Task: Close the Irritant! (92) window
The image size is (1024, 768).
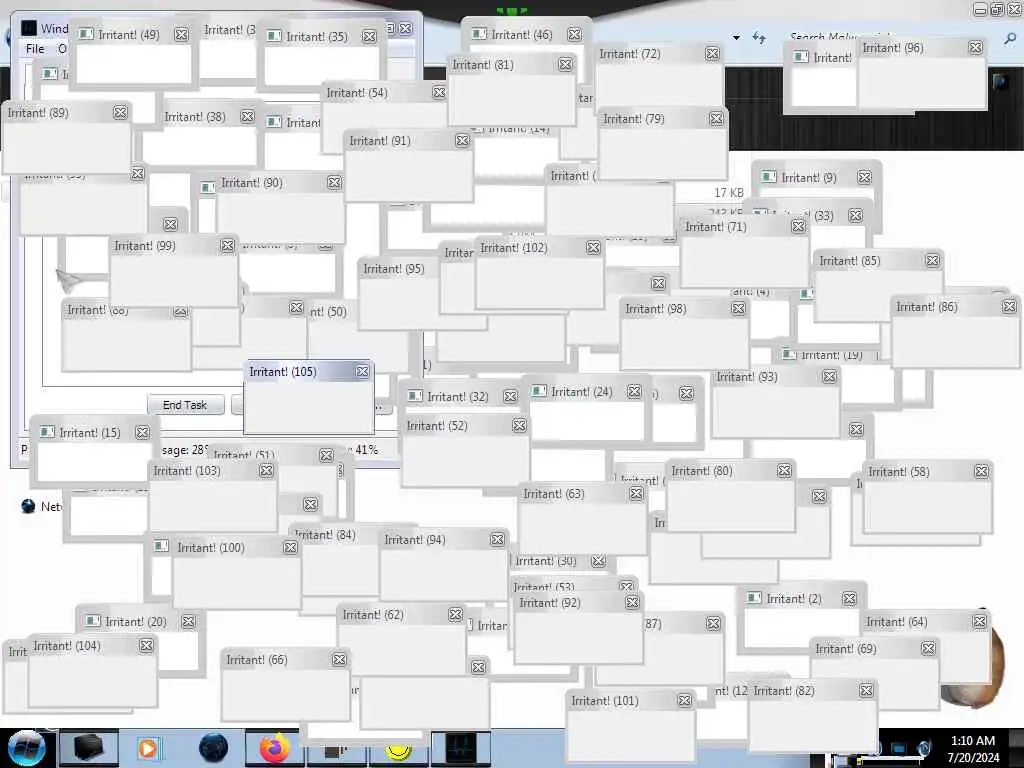Action: (x=632, y=602)
